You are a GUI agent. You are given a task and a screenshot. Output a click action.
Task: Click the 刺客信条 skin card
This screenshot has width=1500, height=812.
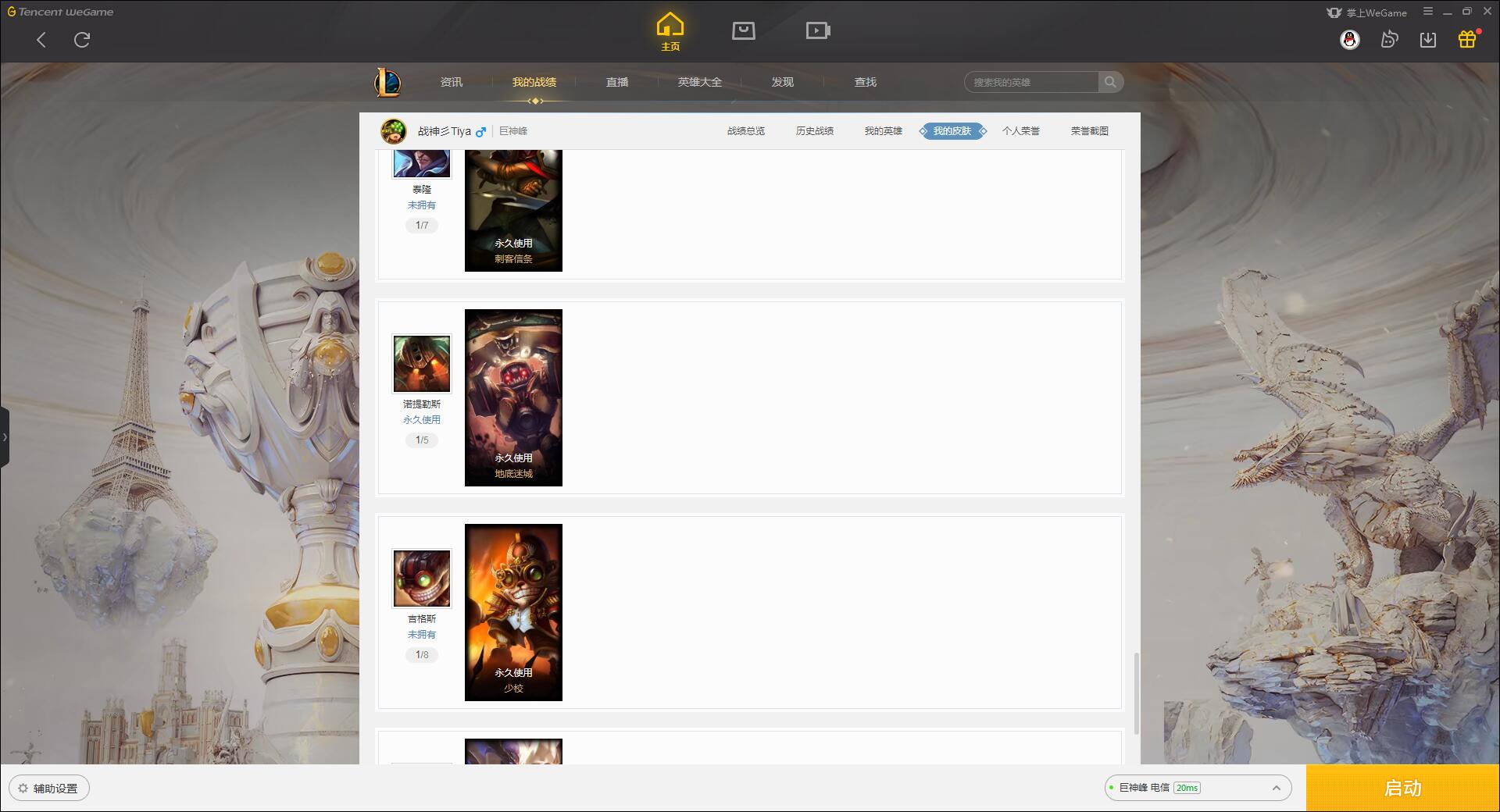click(x=513, y=211)
